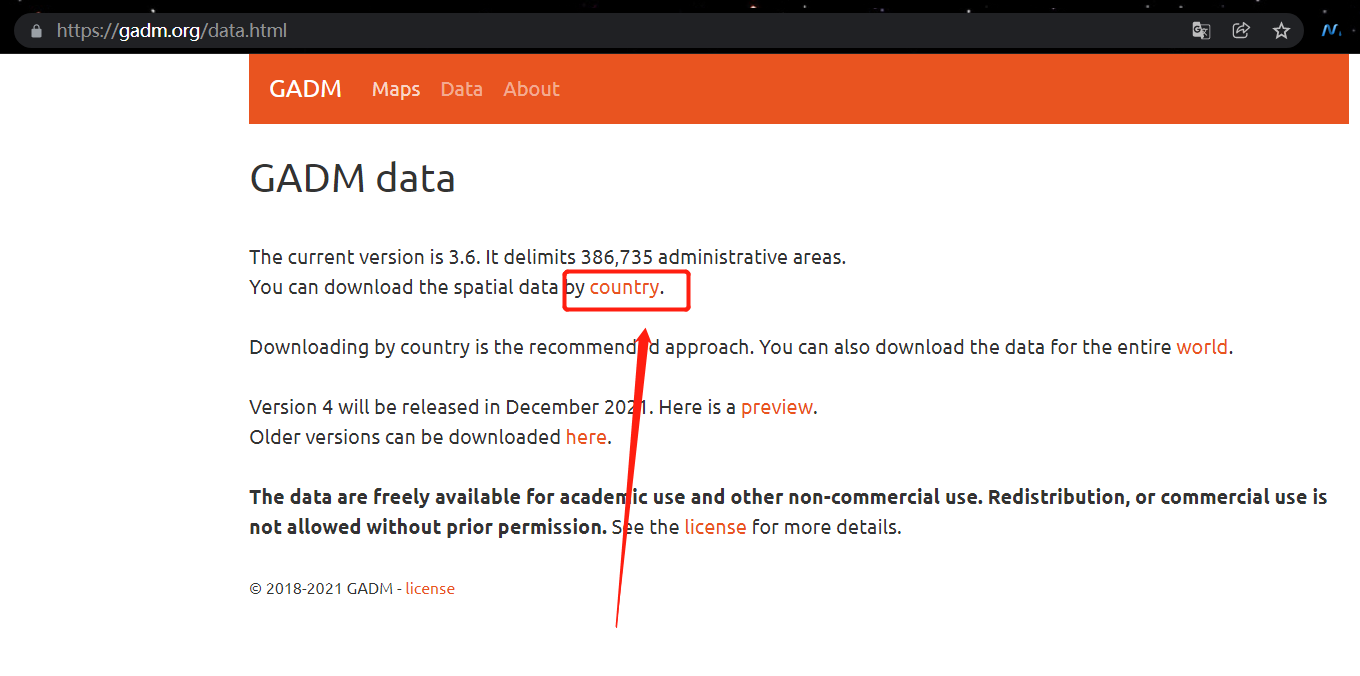Viewport: 1360px width, 676px height.
Task: Open the blue N extension icon
Action: coord(1331,31)
